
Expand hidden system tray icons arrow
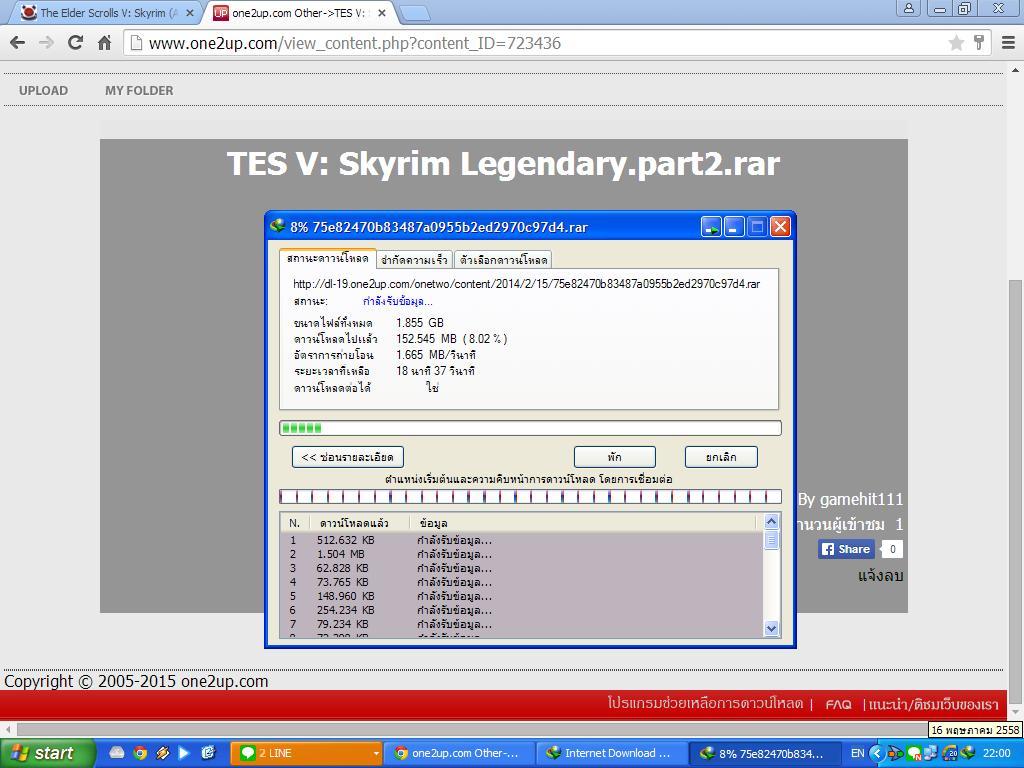(x=876, y=753)
